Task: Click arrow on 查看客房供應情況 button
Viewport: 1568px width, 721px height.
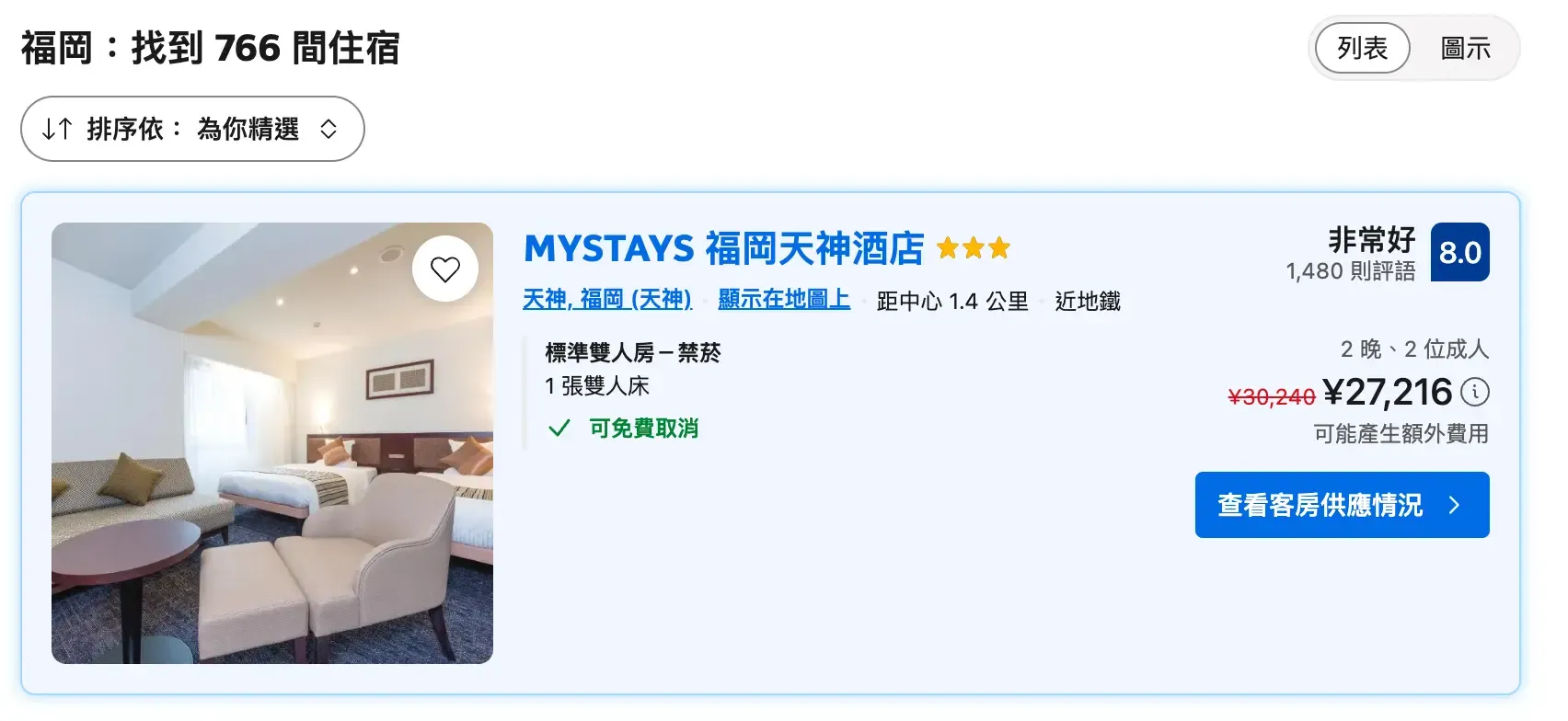Action: [1454, 505]
